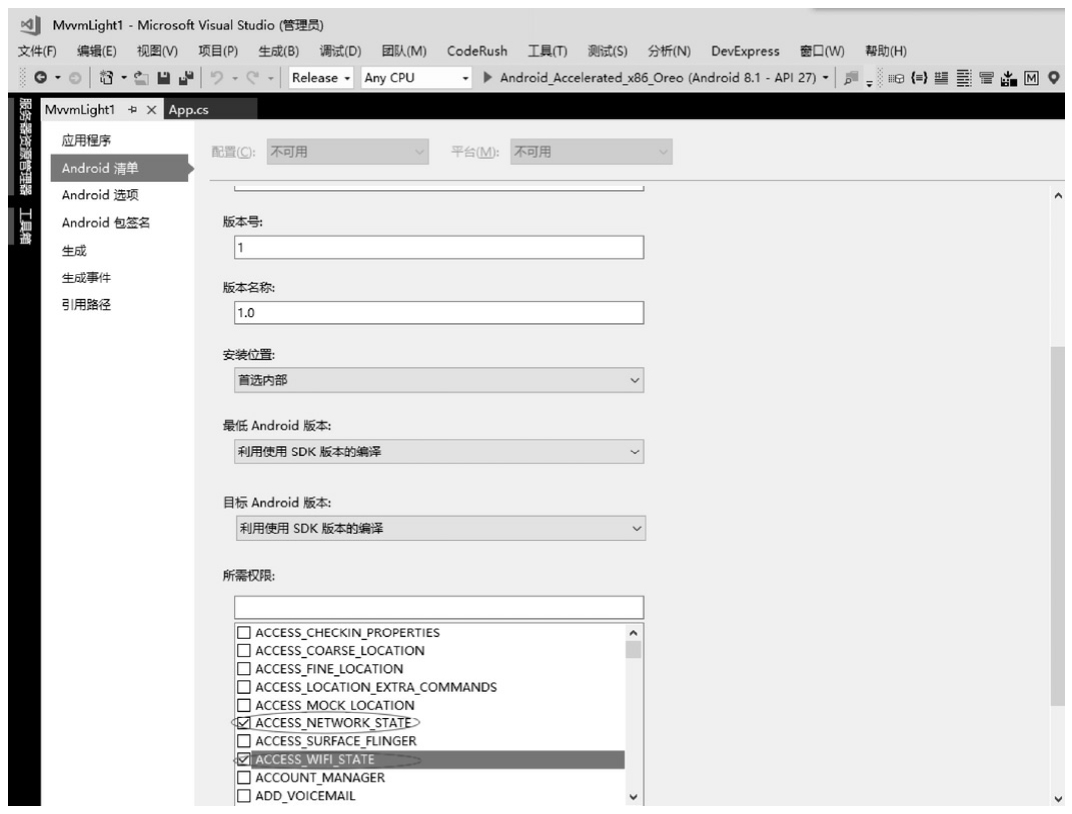The width and height of the screenshot is (1072, 814).
Task: Open the 文件(F) menu
Action: click(37, 51)
